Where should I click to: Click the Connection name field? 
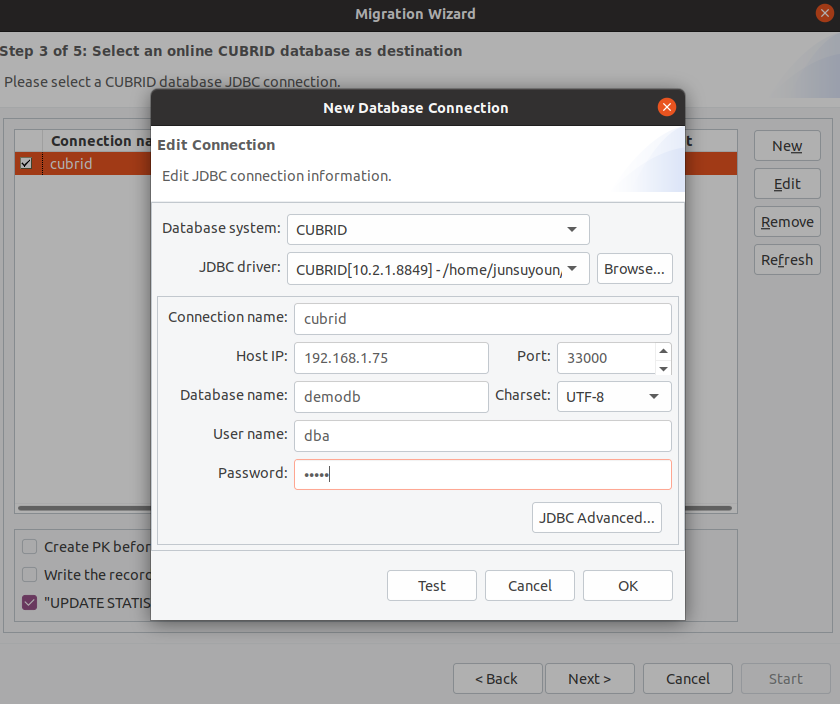click(482, 318)
